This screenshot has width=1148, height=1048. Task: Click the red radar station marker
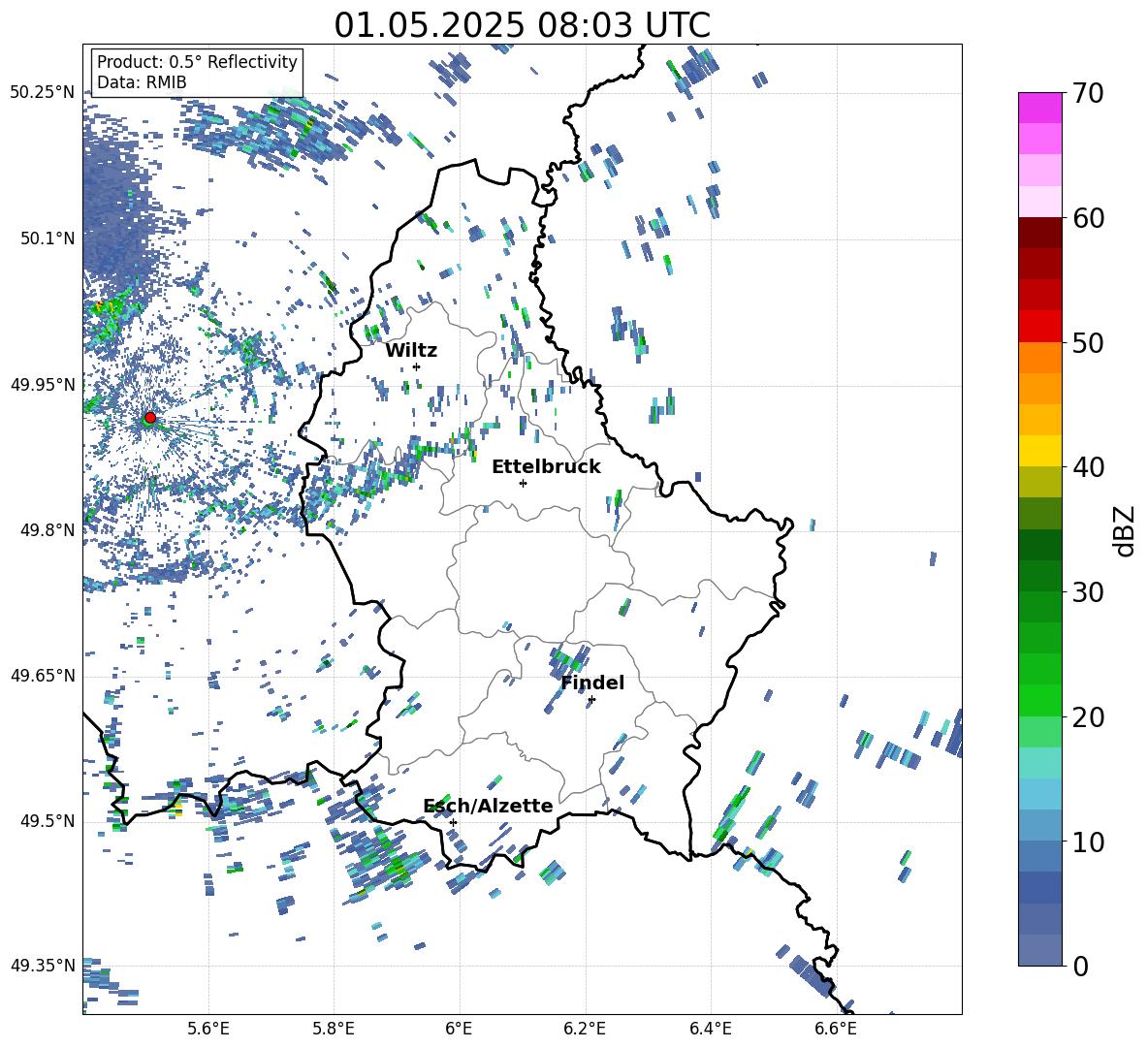(150, 418)
